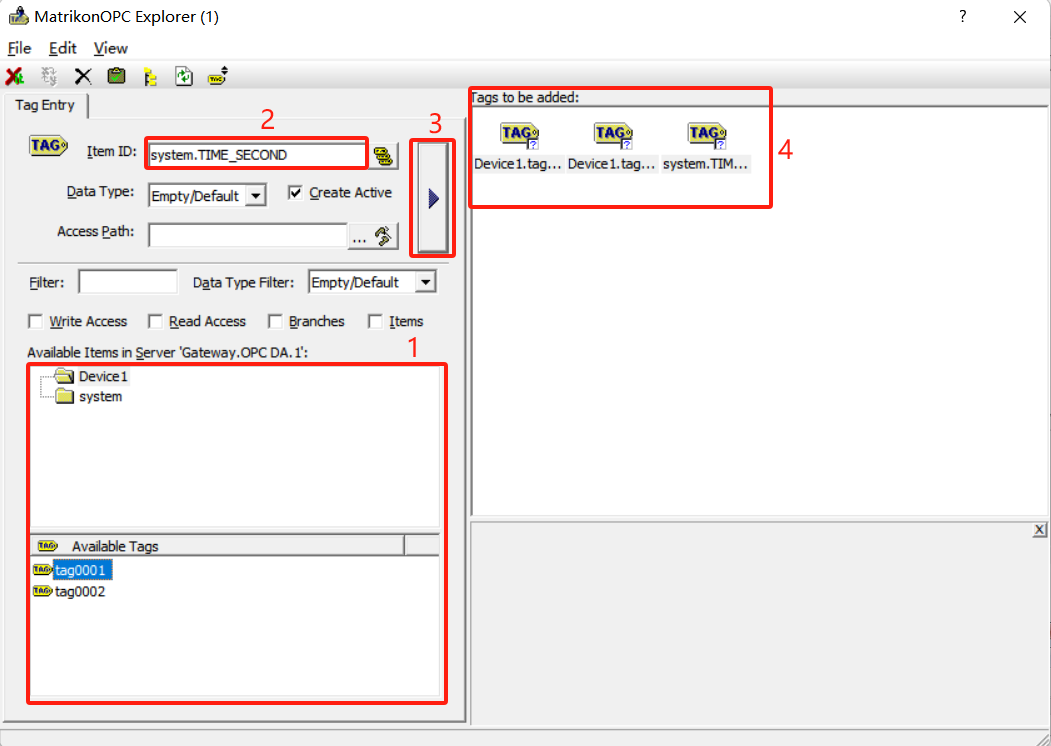Select tag0002 in Available Tags

[x=70, y=591]
